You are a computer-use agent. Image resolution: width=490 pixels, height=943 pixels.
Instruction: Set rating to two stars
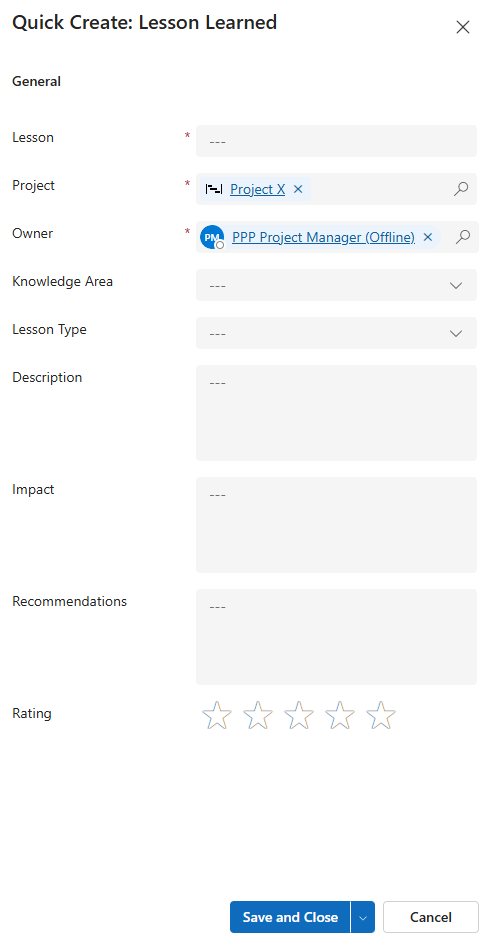tap(258, 715)
